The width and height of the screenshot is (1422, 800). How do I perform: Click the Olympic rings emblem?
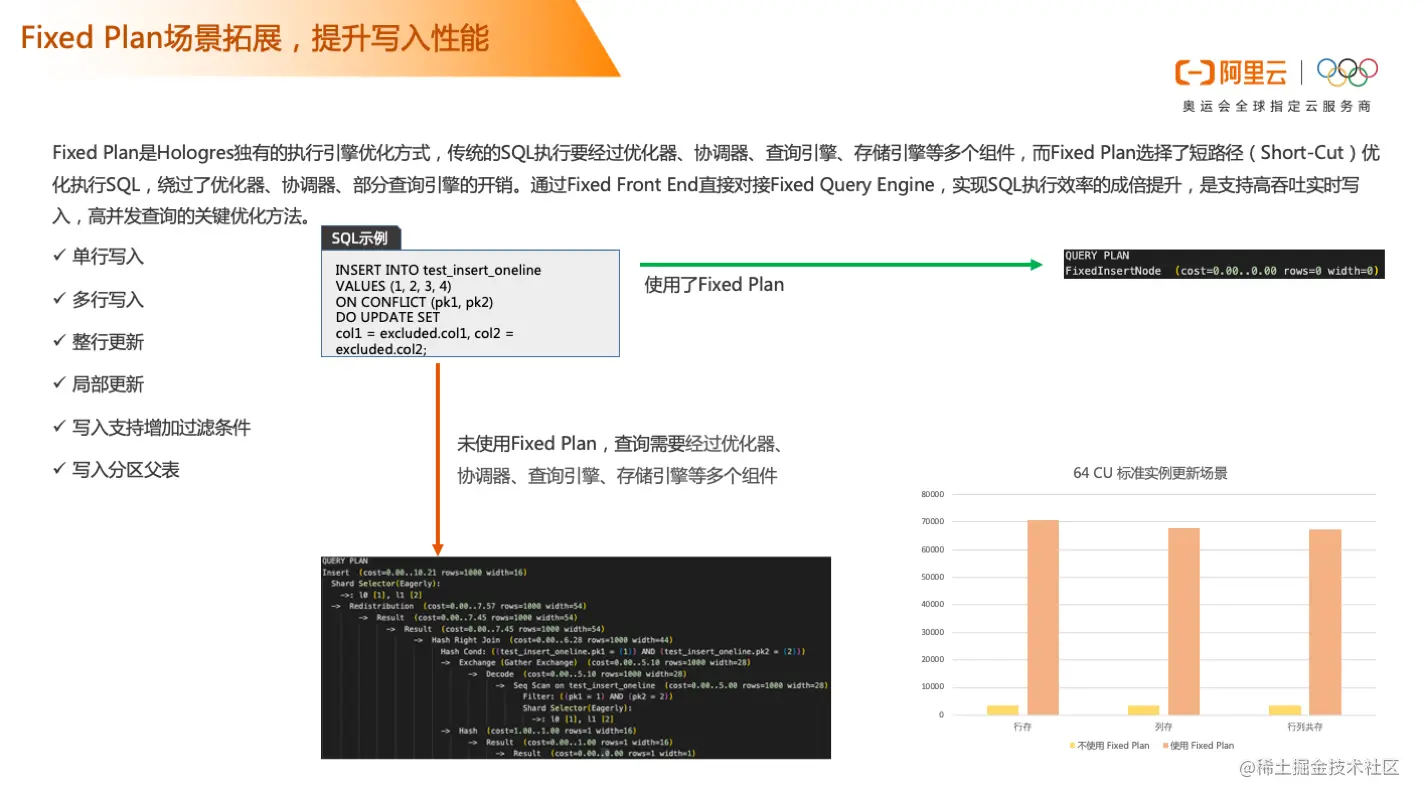pos(1347,72)
